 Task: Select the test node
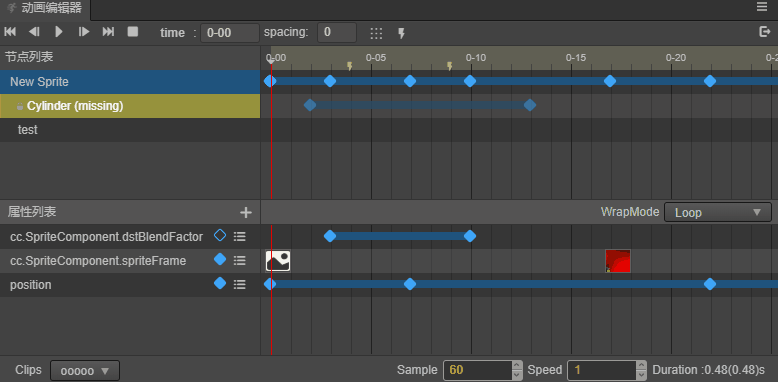coord(130,130)
